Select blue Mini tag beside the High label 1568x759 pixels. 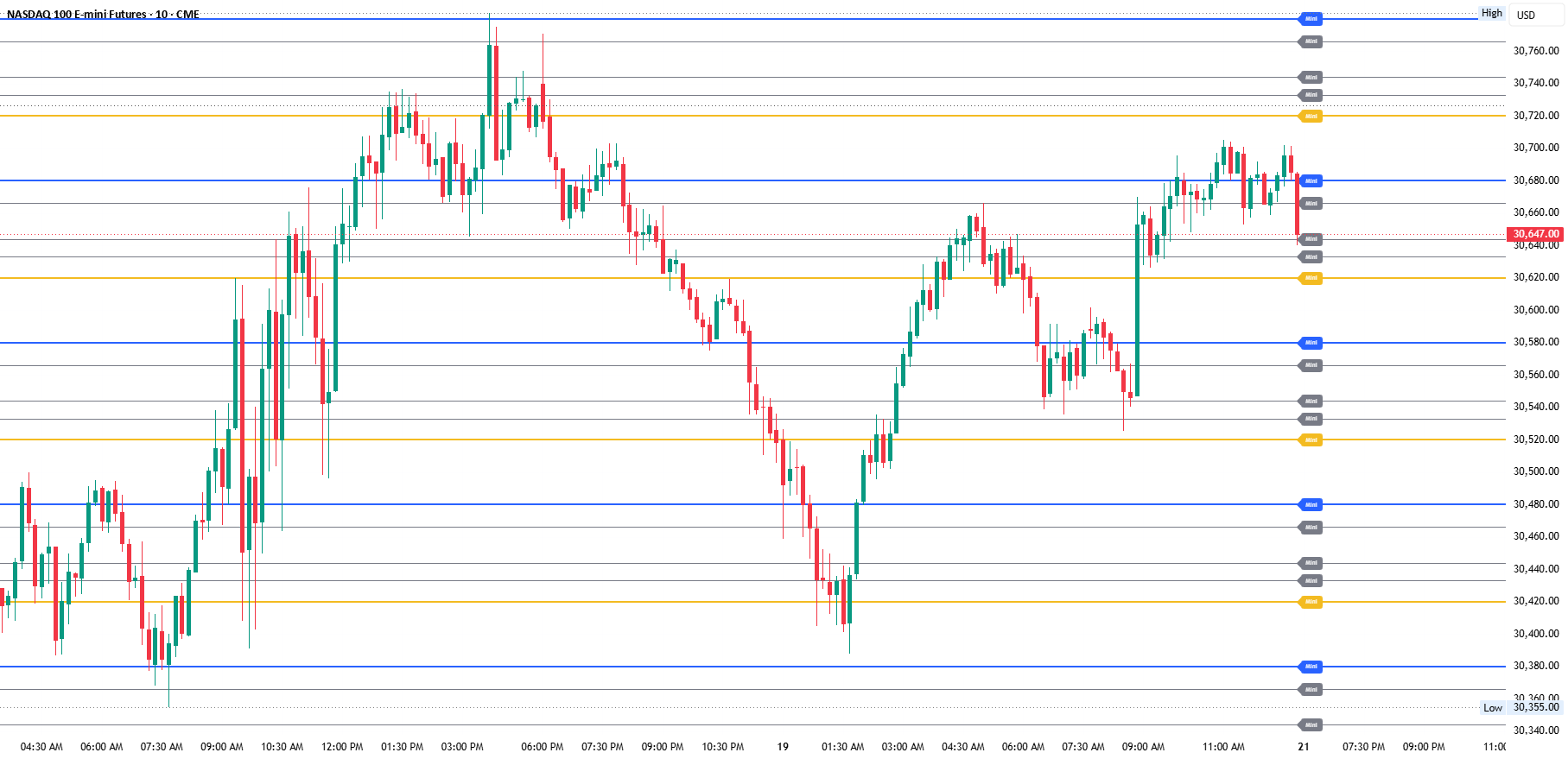pos(1311,19)
